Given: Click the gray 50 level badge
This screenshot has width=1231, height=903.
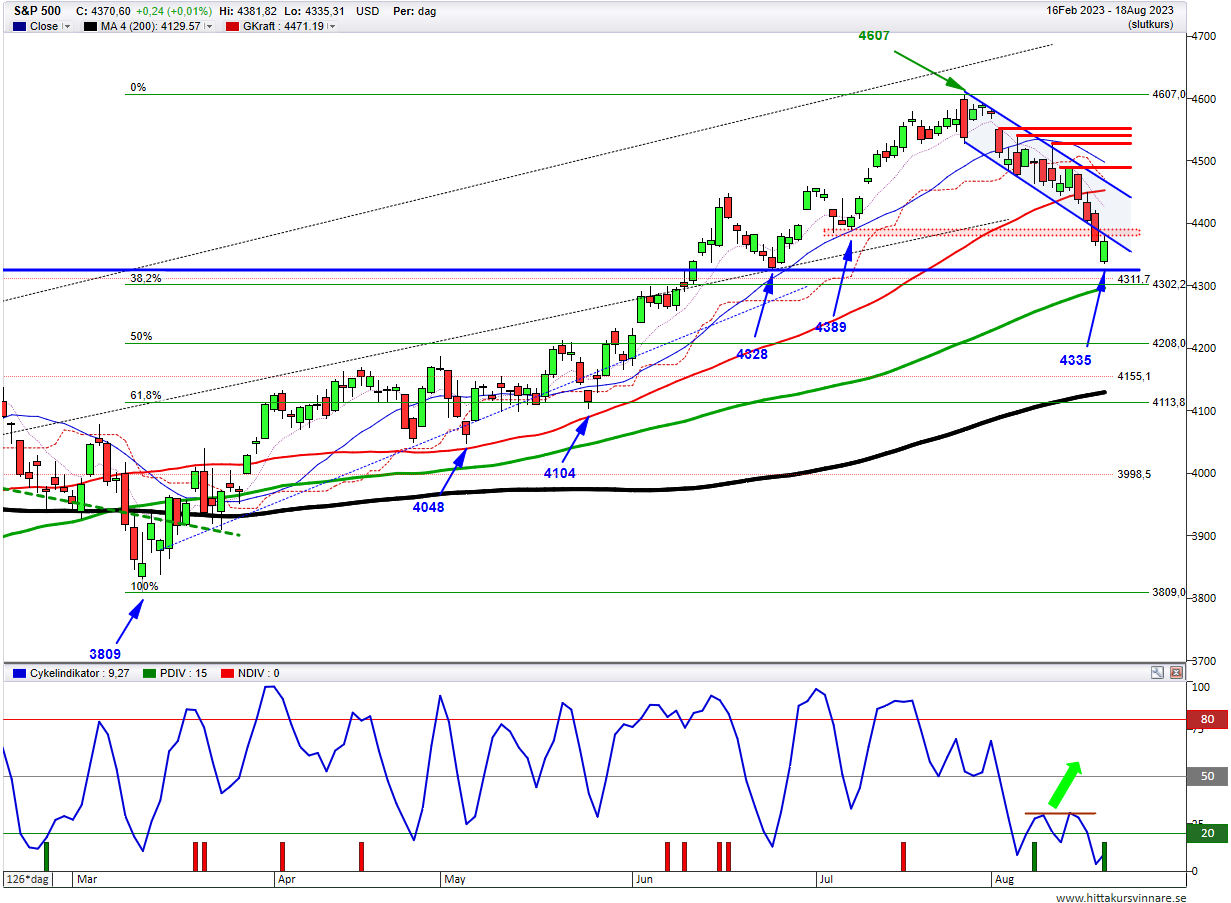Looking at the screenshot, I should point(1208,776).
